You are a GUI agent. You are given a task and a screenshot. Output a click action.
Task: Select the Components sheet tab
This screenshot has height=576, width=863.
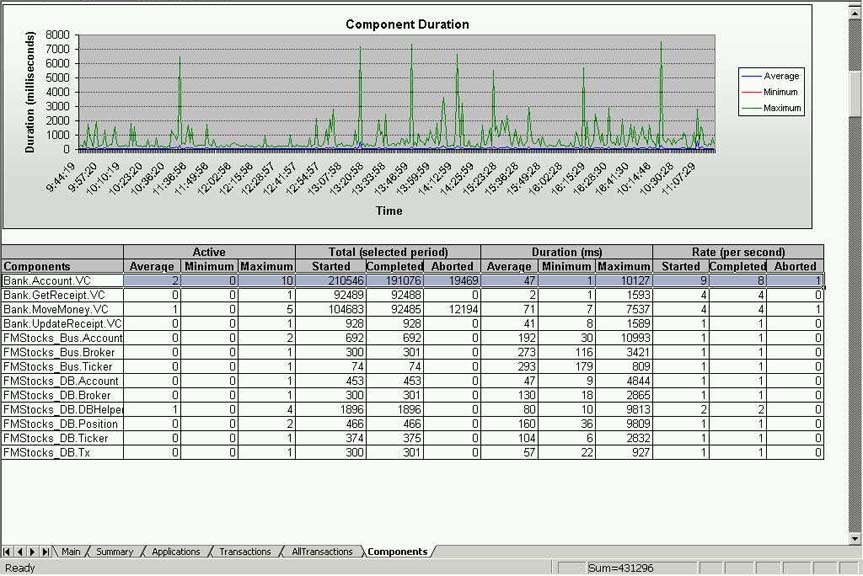[397, 551]
